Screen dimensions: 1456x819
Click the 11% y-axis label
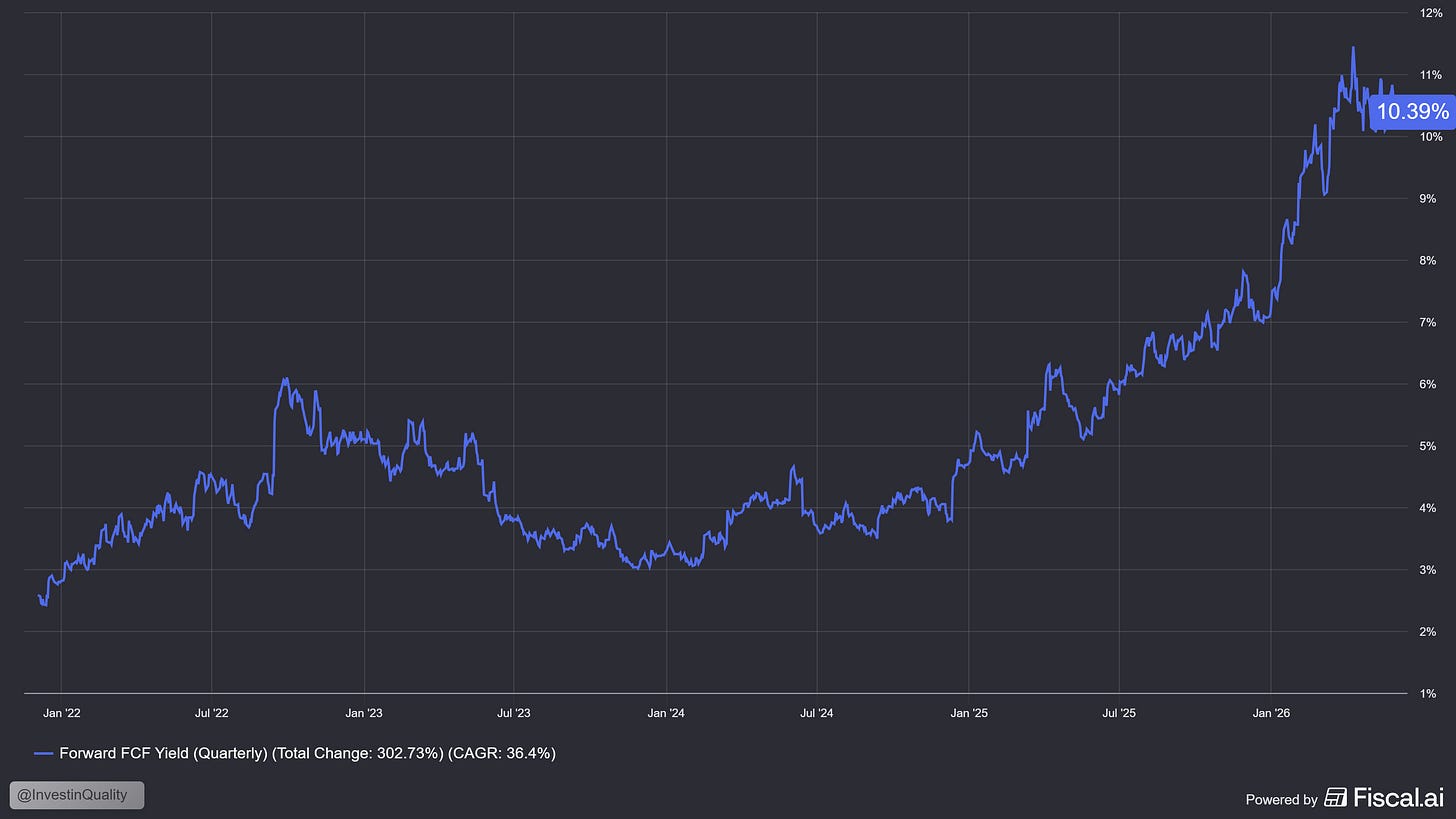(x=1430, y=75)
